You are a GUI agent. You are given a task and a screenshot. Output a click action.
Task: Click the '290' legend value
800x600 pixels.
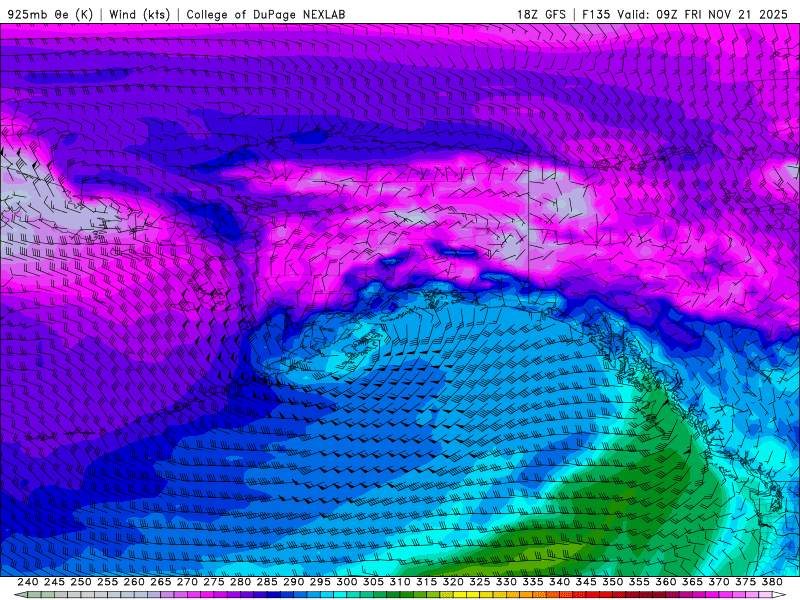(x=293, y=582)
